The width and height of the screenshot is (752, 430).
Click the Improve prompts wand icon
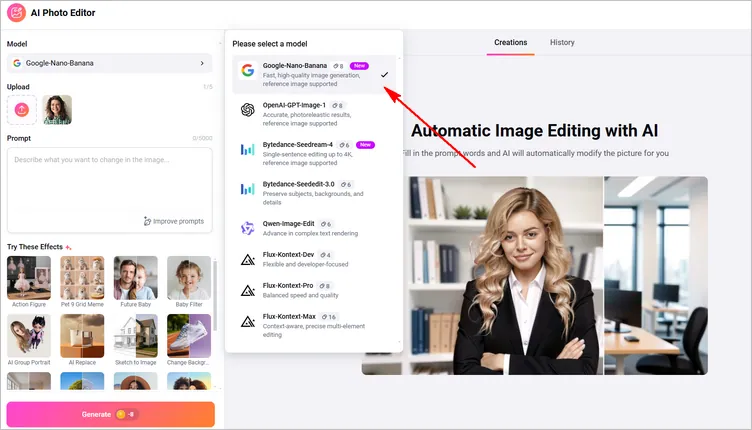pos(148,221)
